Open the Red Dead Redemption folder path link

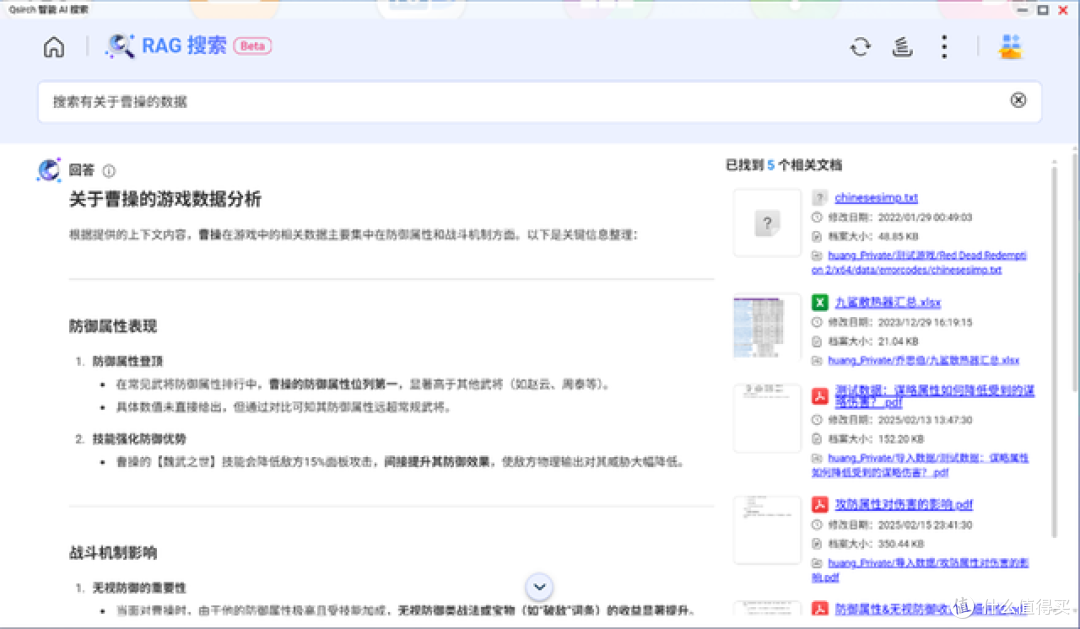point(920,262)
